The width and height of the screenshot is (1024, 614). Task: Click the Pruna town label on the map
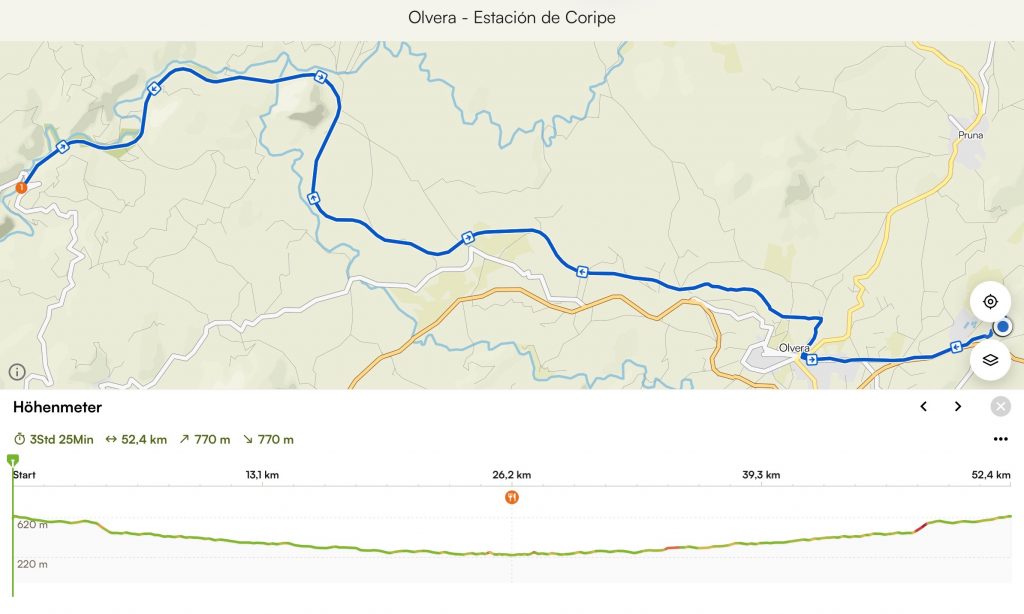[x=972, y=133]
